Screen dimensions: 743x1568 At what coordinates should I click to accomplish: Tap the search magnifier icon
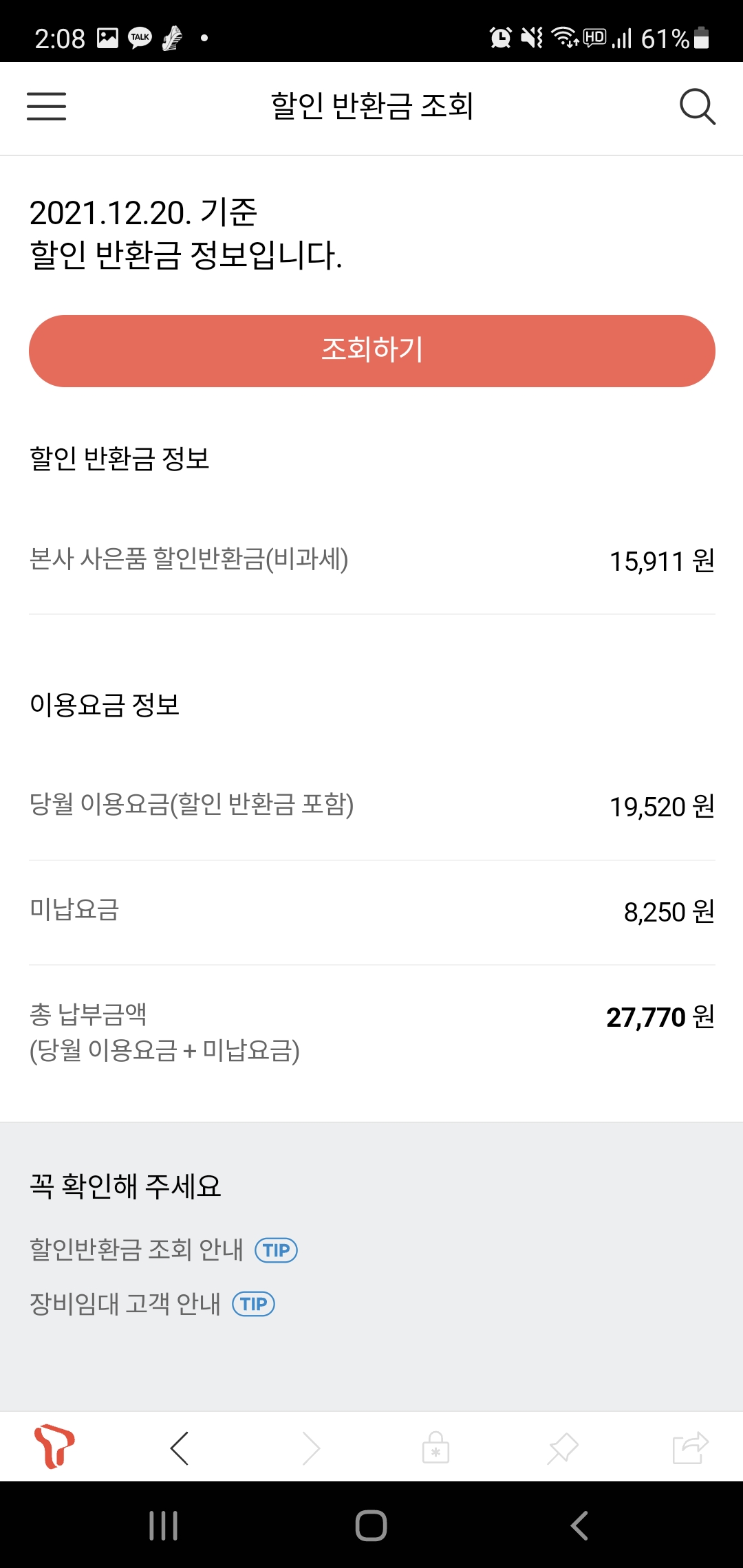(x=697, y=107)
